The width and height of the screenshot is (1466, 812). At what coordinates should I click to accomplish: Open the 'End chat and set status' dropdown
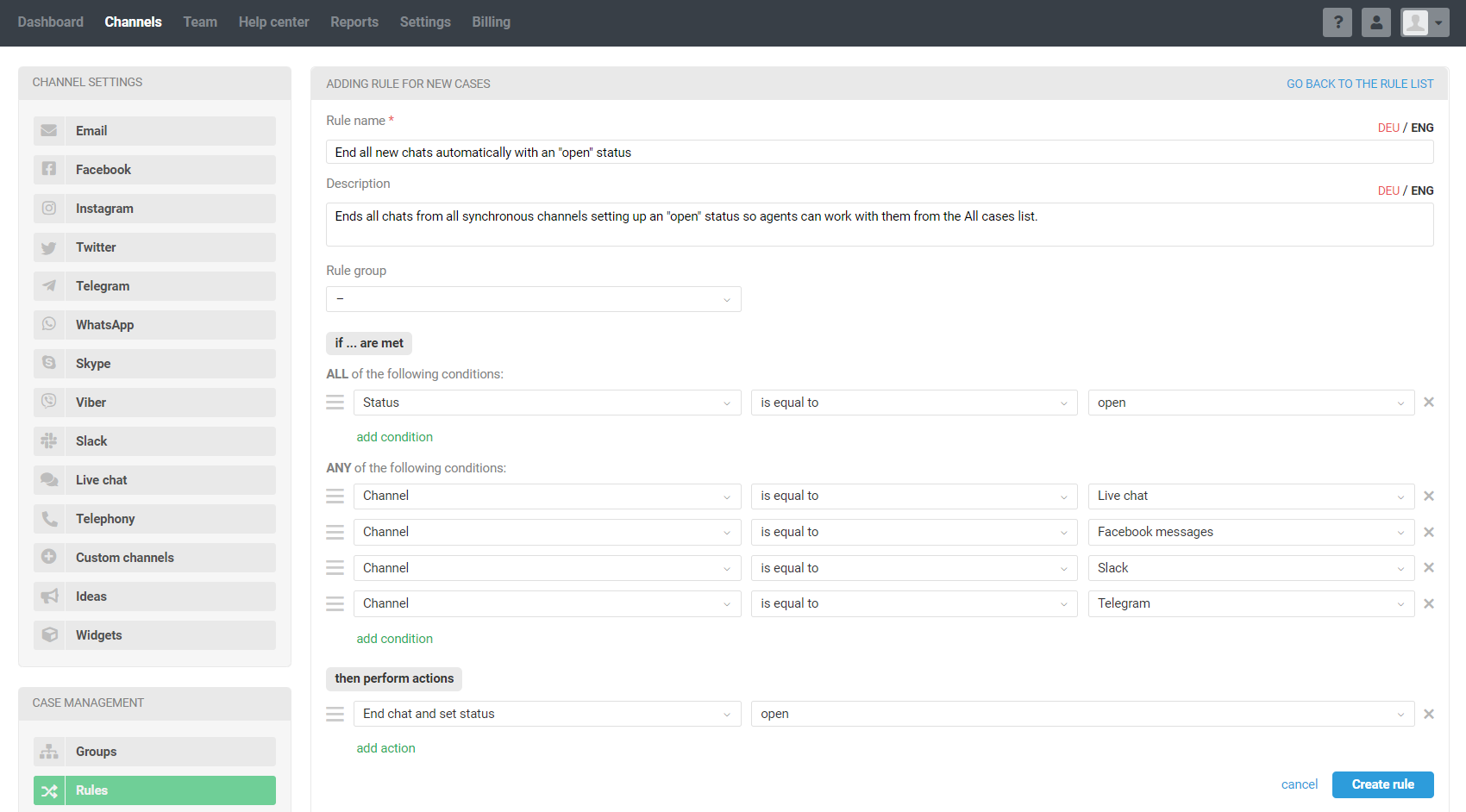pyautogui.click(x=548, y=715)
